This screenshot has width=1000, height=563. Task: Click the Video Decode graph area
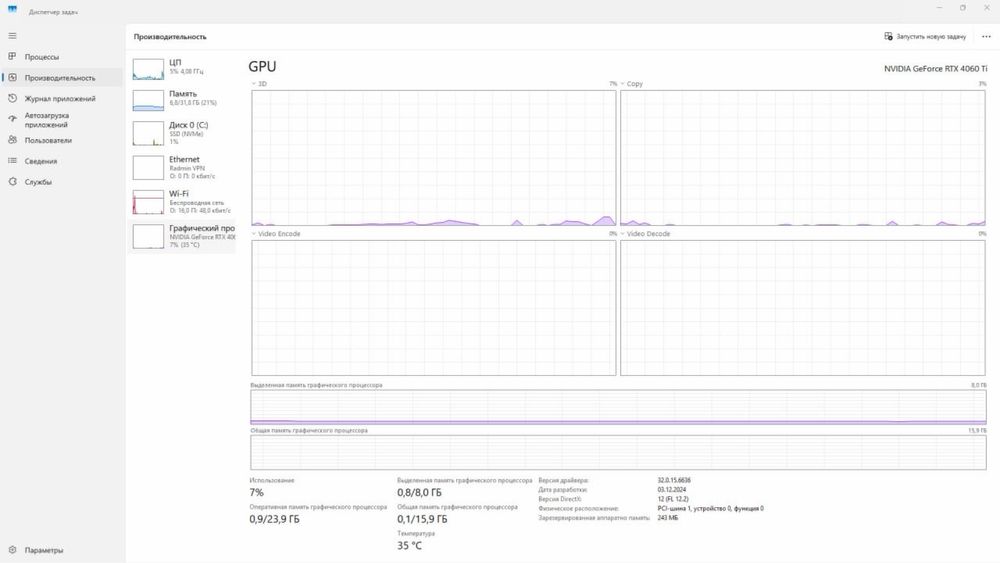pos(802,308)
